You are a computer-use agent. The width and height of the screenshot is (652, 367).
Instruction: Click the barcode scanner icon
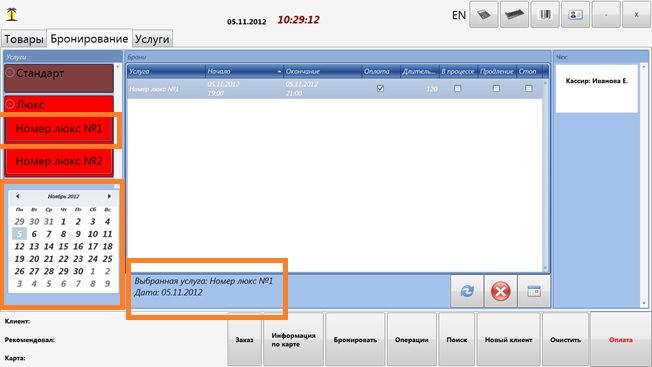[x=545, y=15]
